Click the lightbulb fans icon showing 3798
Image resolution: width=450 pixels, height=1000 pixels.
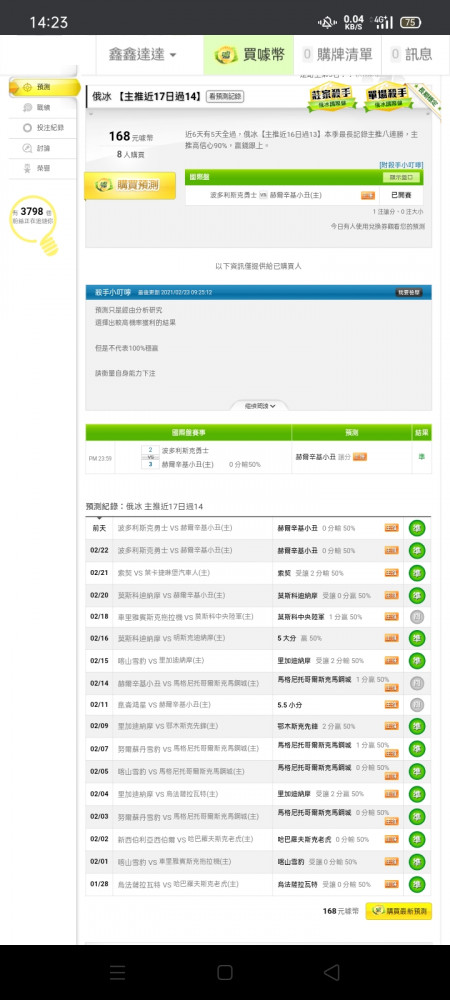(34, 223)
